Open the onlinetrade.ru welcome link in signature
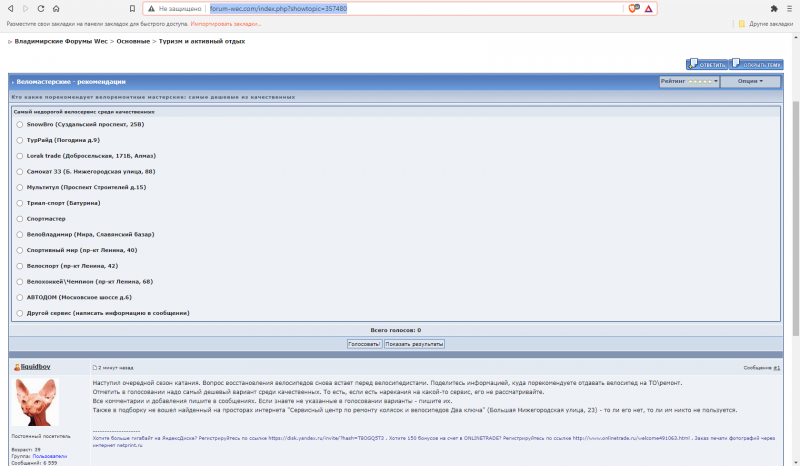 pos(631,438)
